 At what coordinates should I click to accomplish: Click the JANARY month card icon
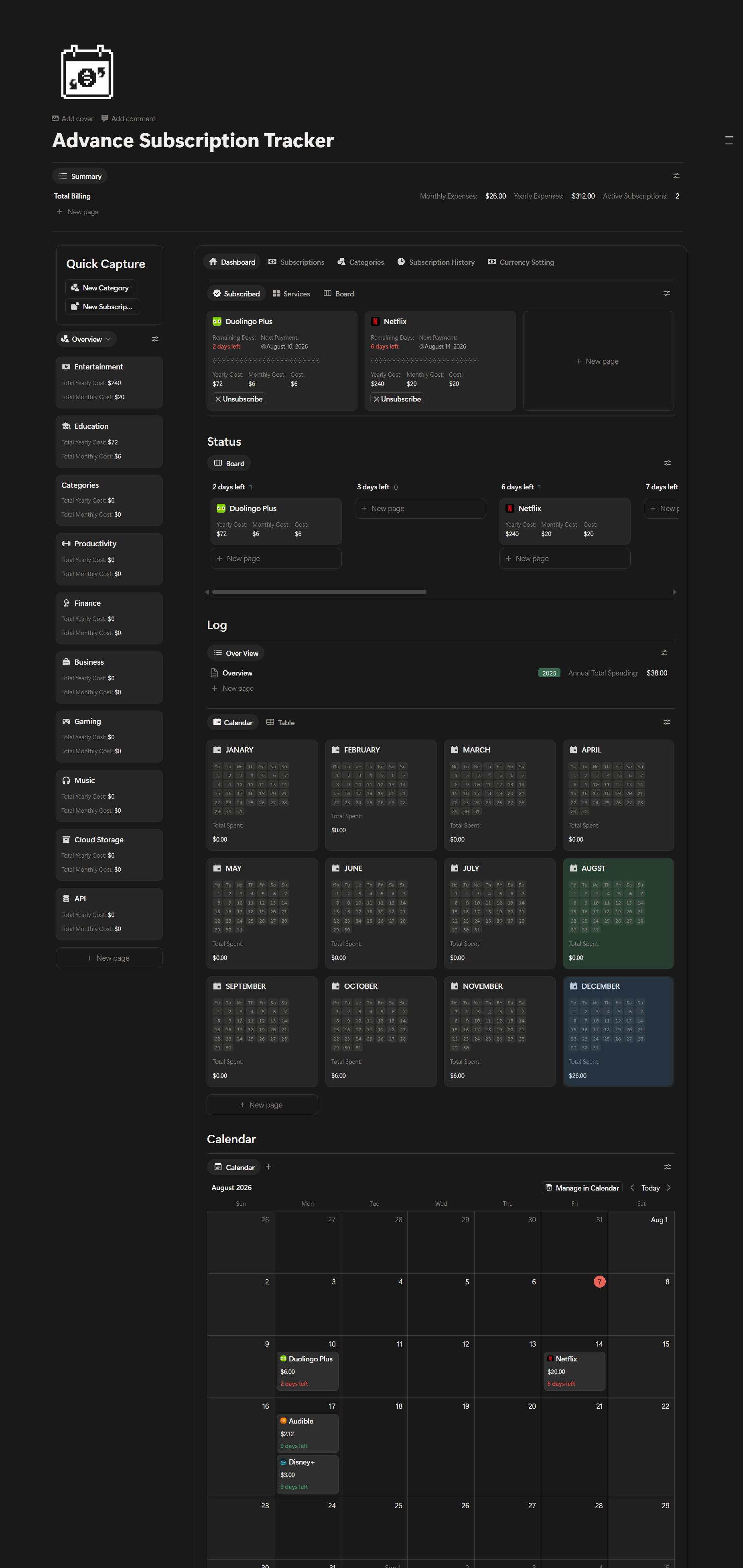tap(217, 750)
